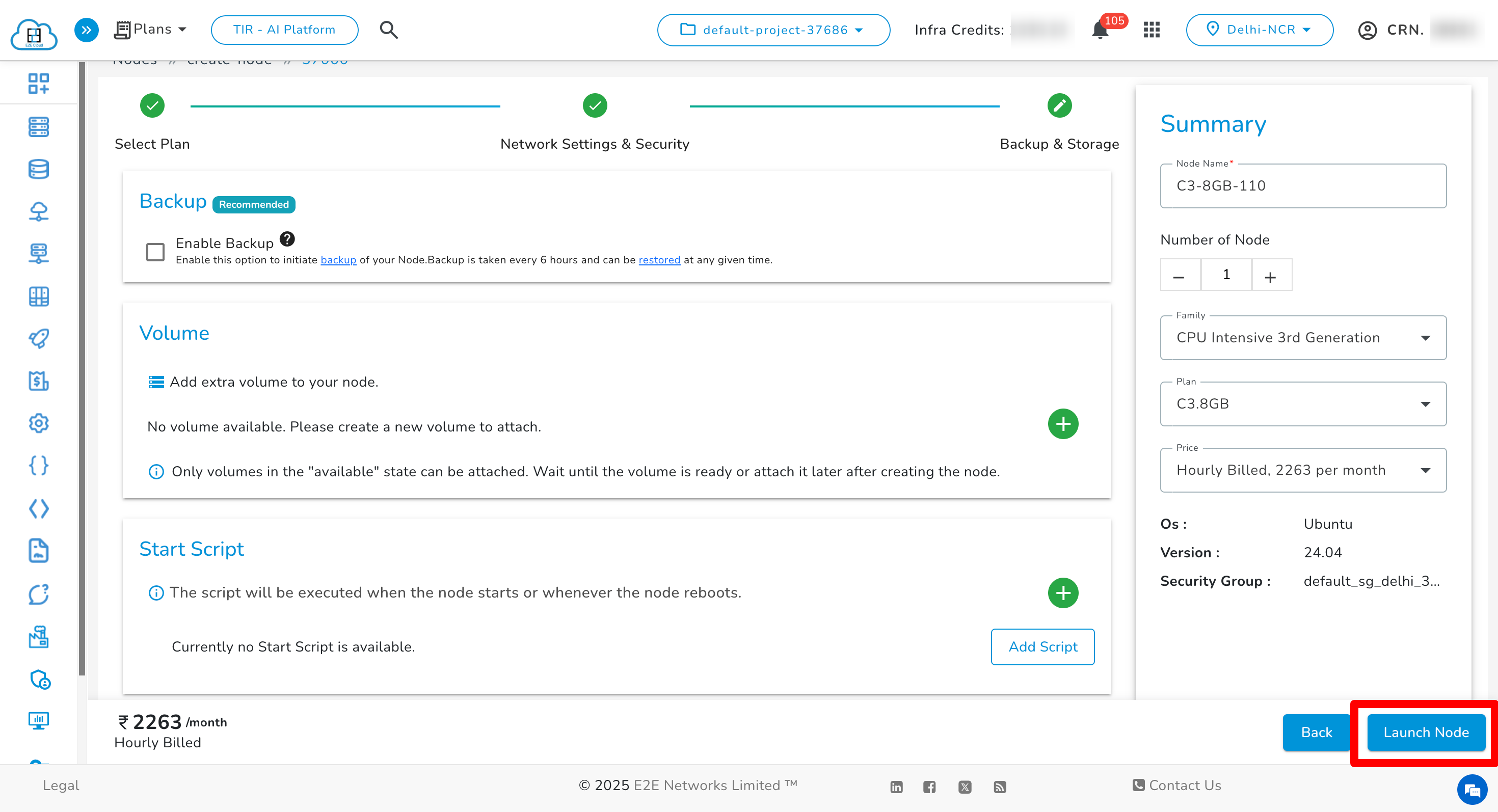The height and width of the screenshot is (812, 1498).
Task: Open the Plans menu
Action: (x=151, y=29)
